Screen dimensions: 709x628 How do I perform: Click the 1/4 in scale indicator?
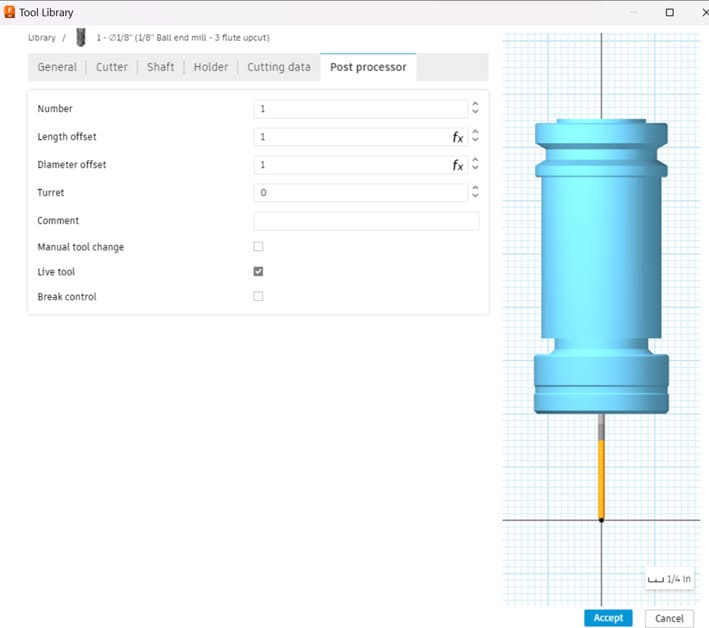tap(669, 579)
